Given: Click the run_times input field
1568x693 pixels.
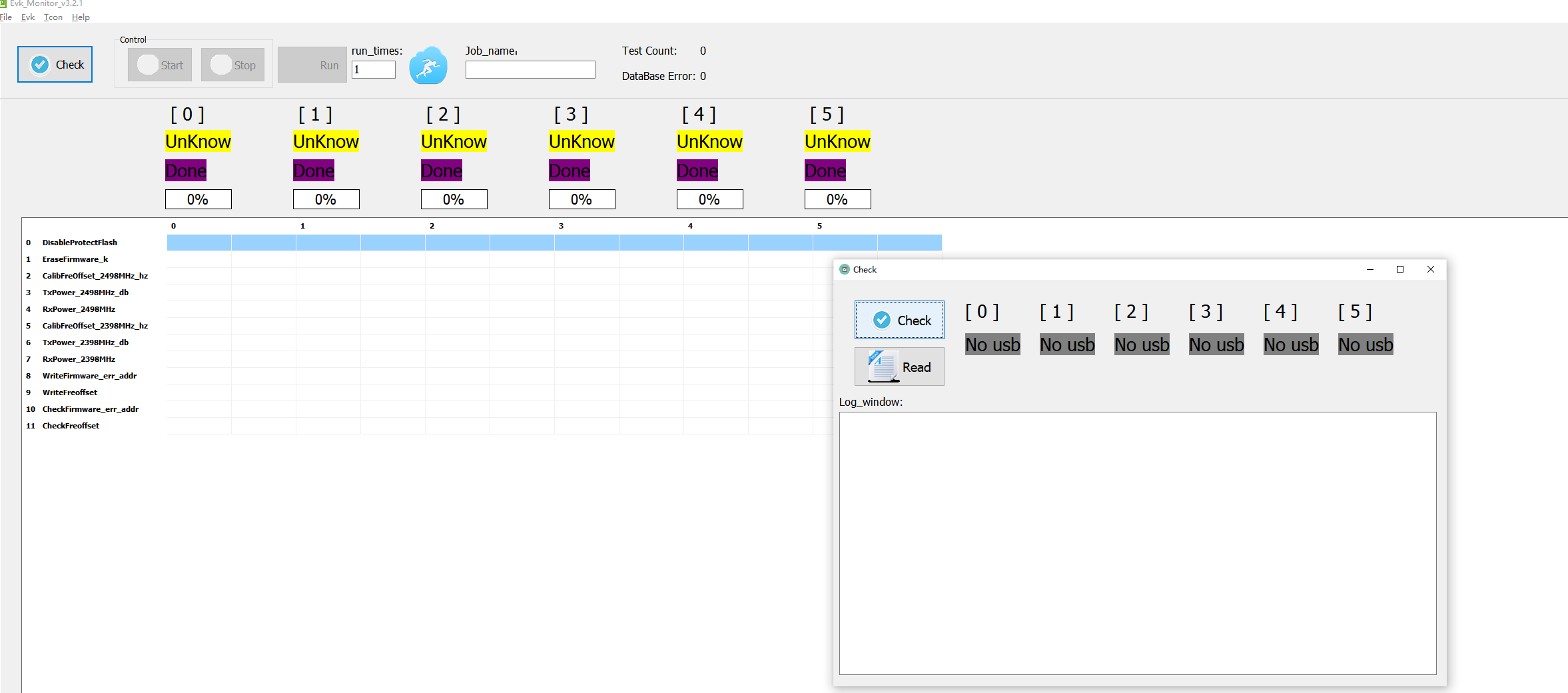Looking at the screenshot, I should [373, 70].
